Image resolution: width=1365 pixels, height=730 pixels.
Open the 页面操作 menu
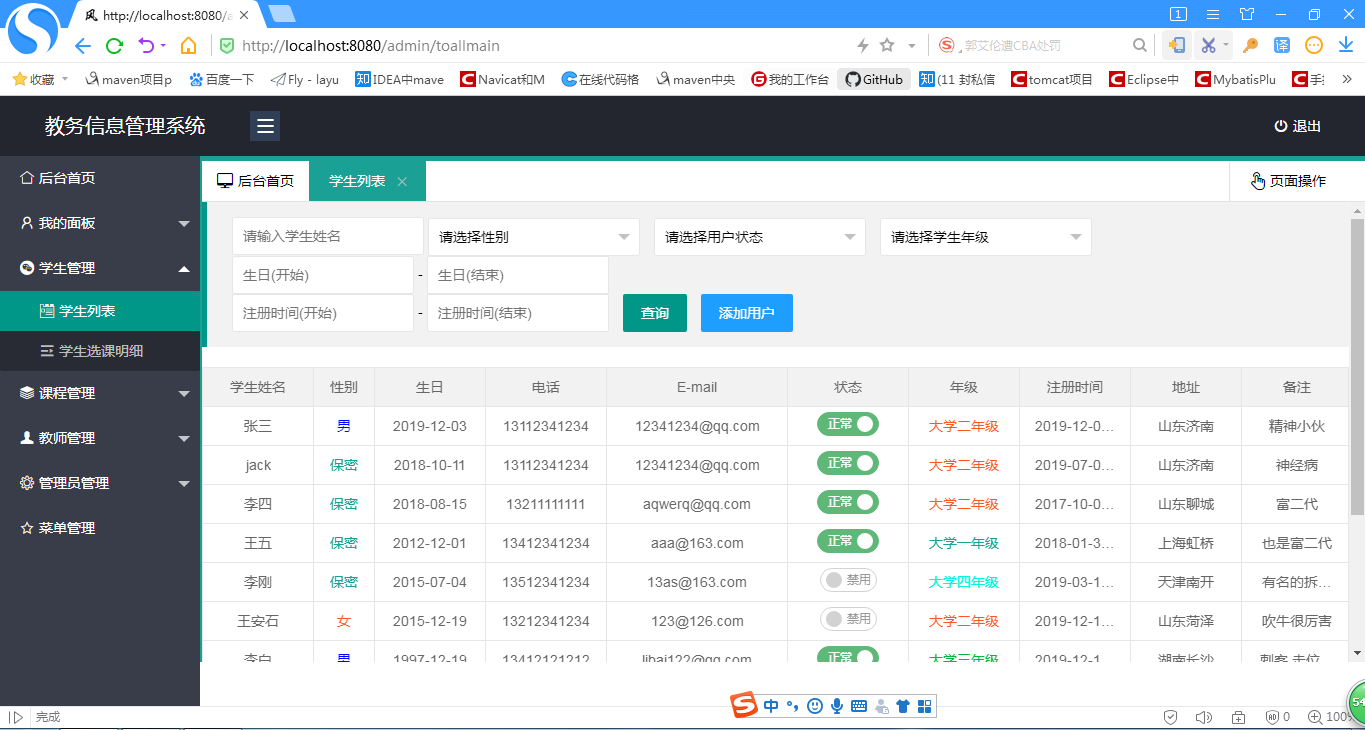click(x=1289, y=181)
